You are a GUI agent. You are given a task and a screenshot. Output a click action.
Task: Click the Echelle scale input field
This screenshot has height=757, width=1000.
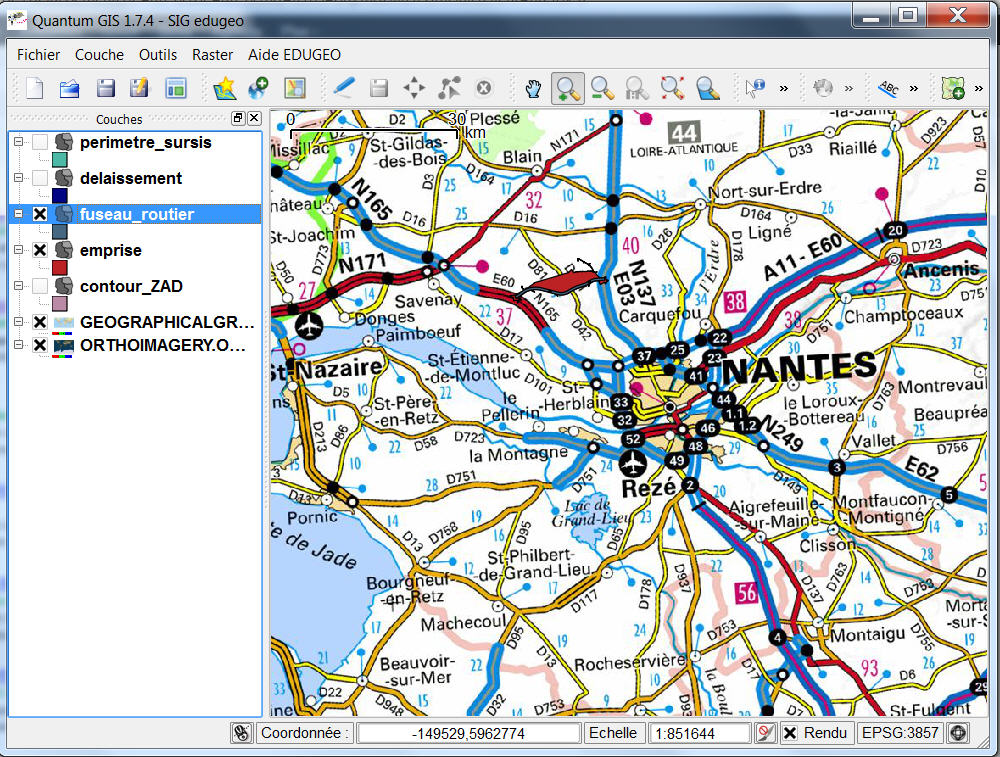click(700, 733)
